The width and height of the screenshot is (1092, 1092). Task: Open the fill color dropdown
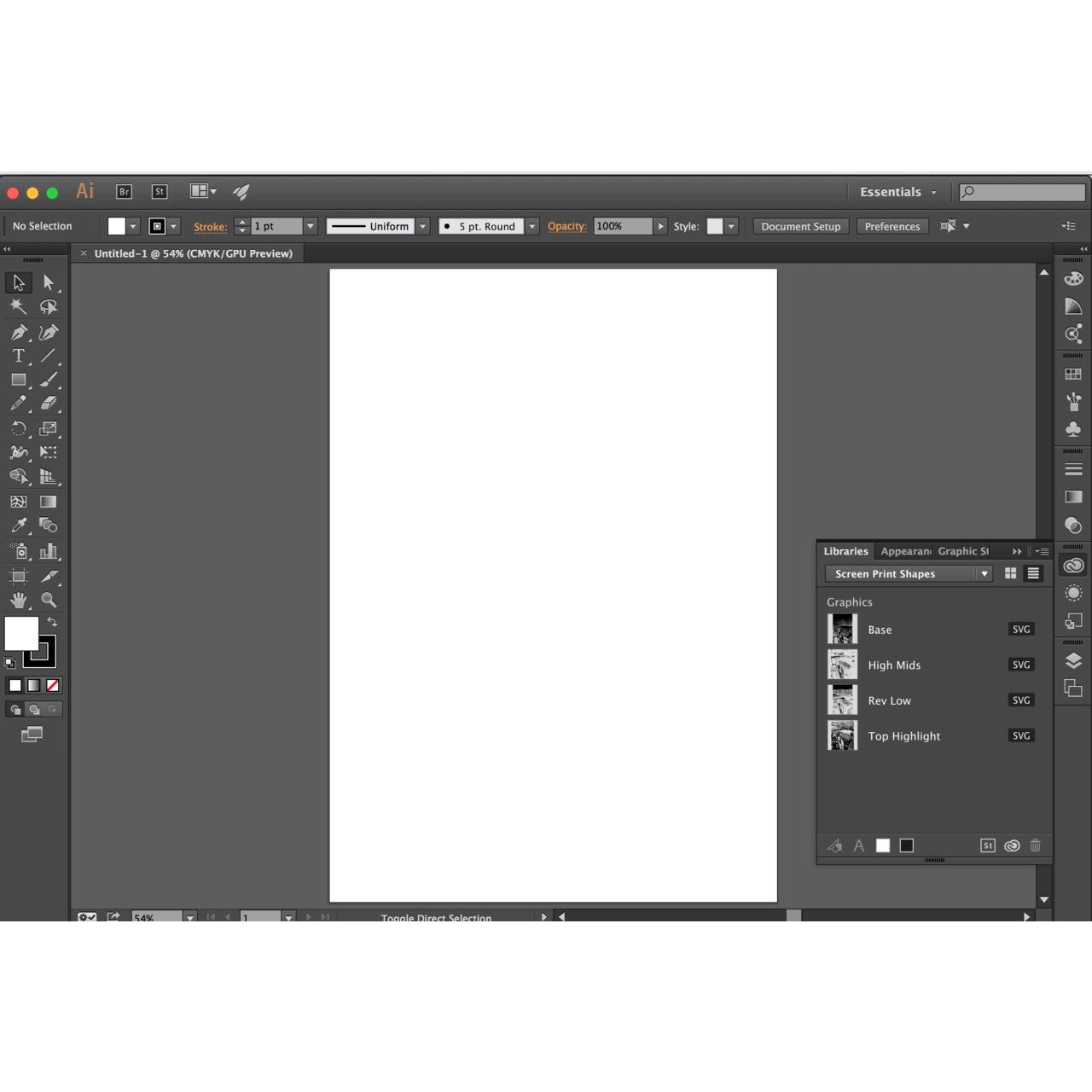tap(133, 226)
